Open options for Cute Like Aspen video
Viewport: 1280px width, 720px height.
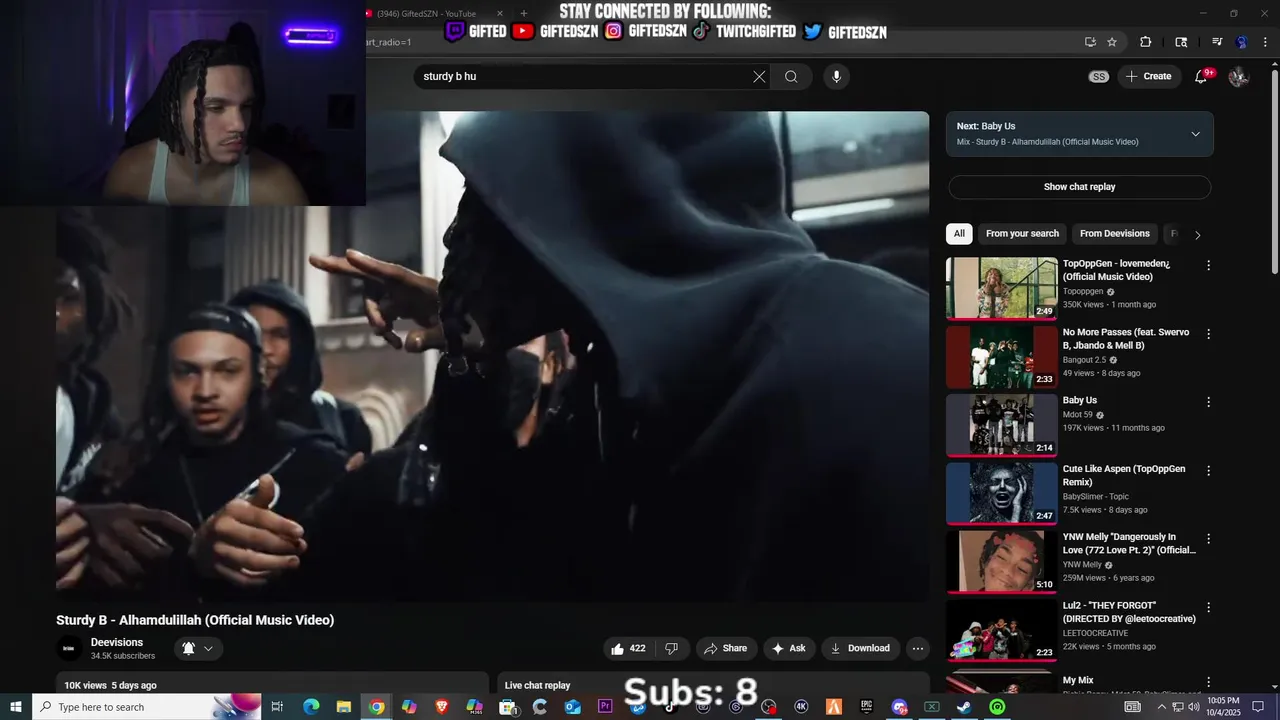point(1208,470)
